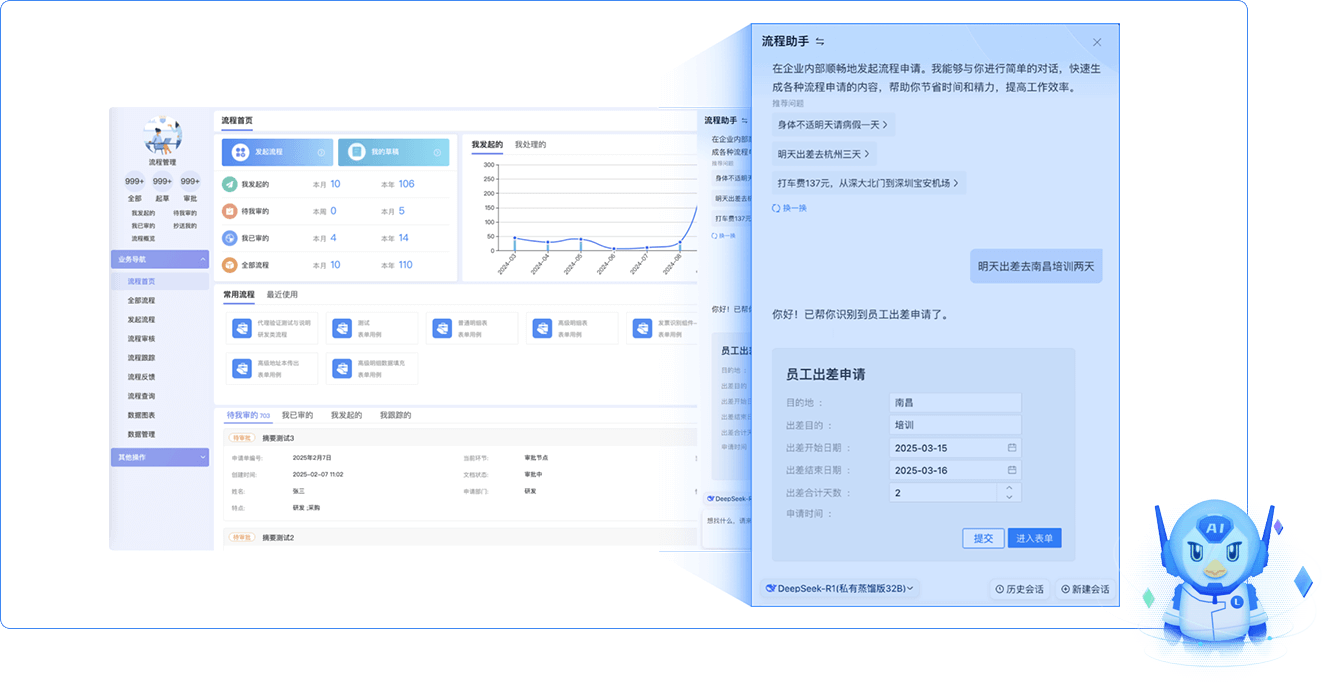Screen dimensions: 1322x683
Task: Open the 高级明细表 form template
Action: pyautogui.click(x=569, y=329)
